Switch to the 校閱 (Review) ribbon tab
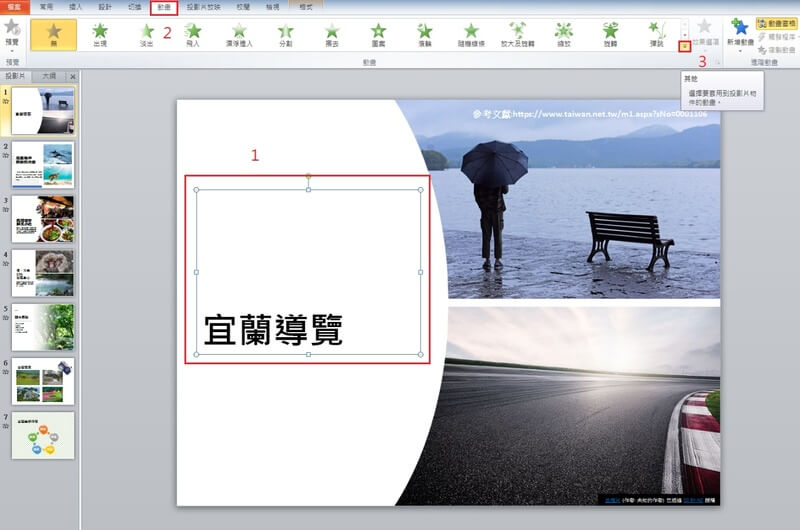This screenshot has height=530, width=800. click(243, 7)
